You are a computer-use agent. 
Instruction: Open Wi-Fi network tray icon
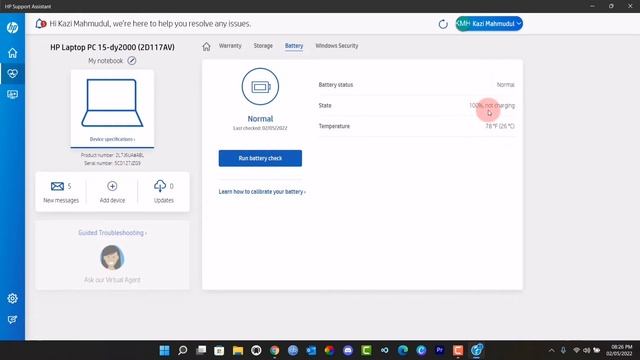tap(576, 350)
